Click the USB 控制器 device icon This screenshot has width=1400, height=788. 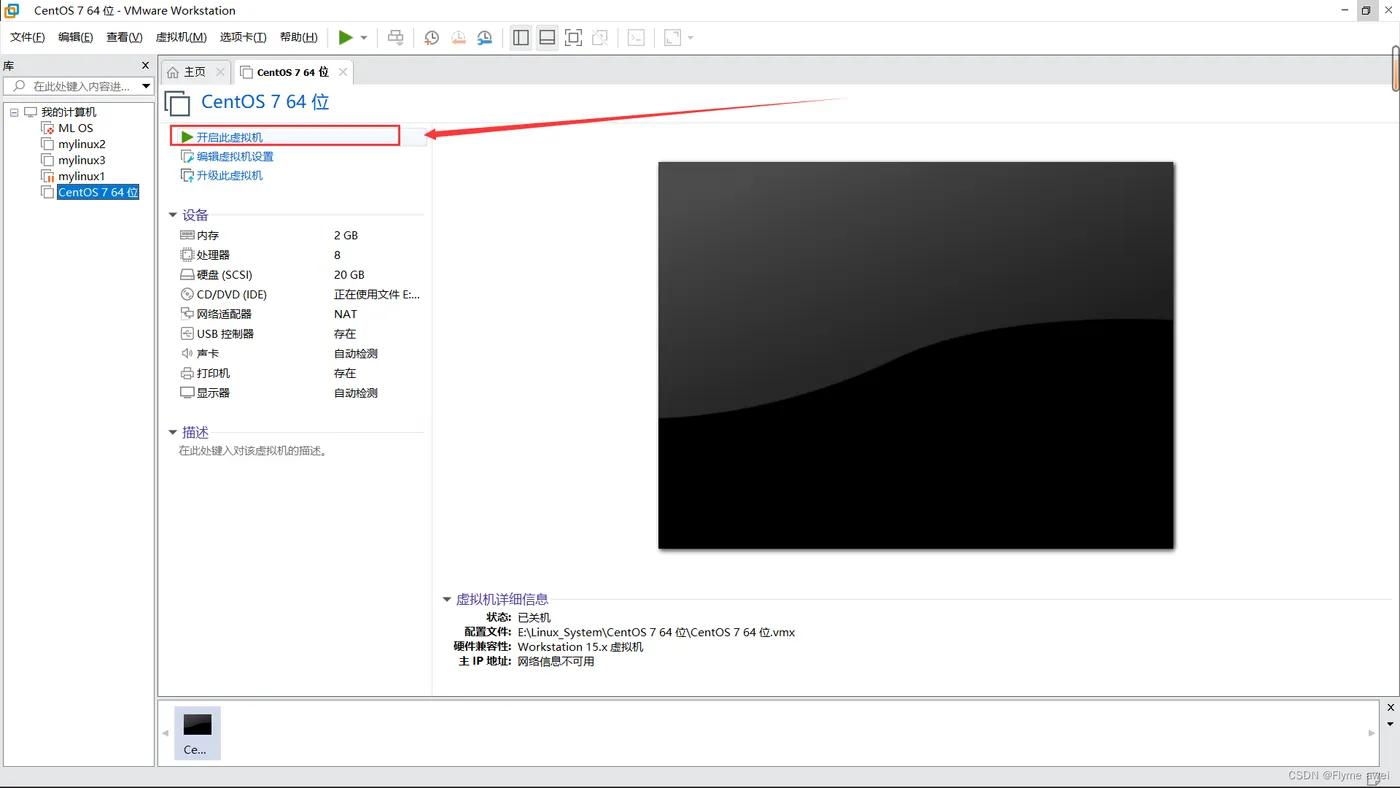point(187,333)
